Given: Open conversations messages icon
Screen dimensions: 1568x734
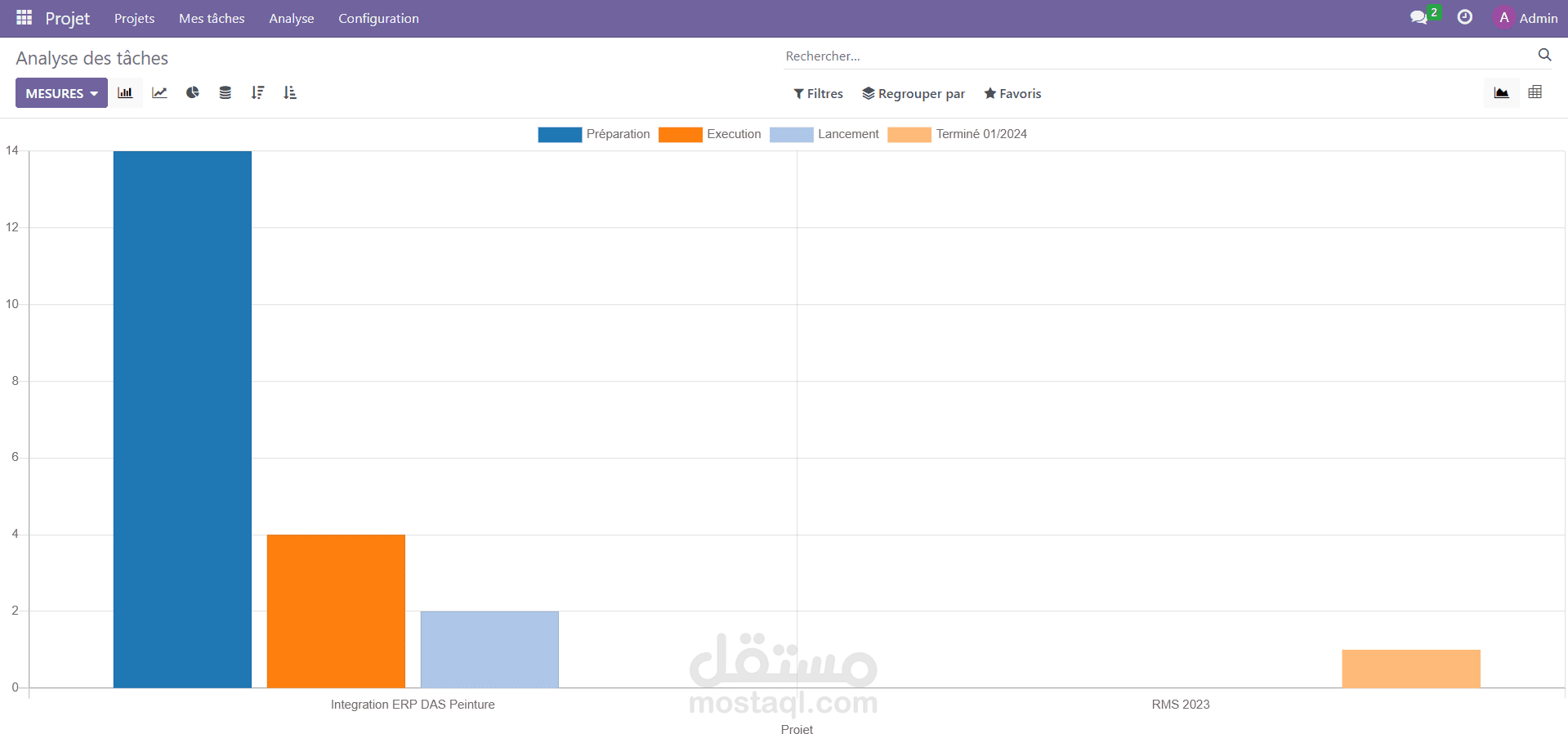Looking at the screenshot, I should tap(1419, 17).
